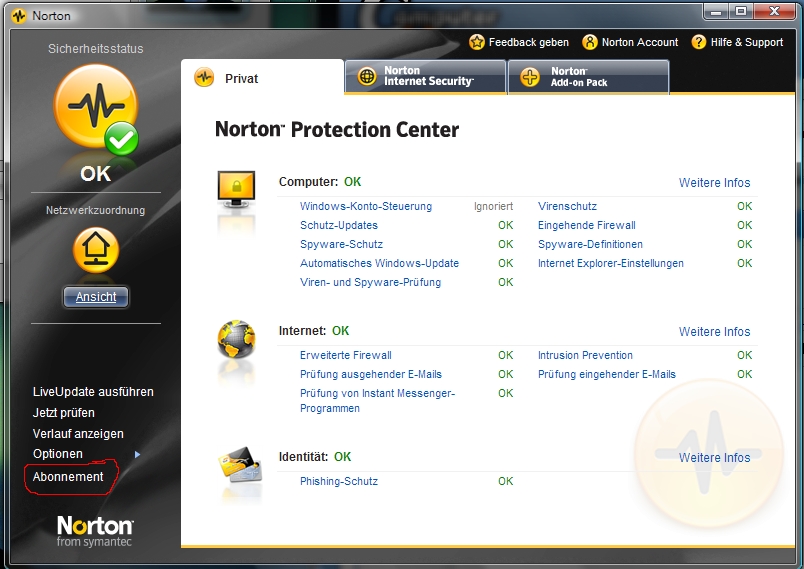The height and width of the screenshot is (569, 804).
Task: Click the Add-on Pack plus icon
Action: [x=530, y=77]
